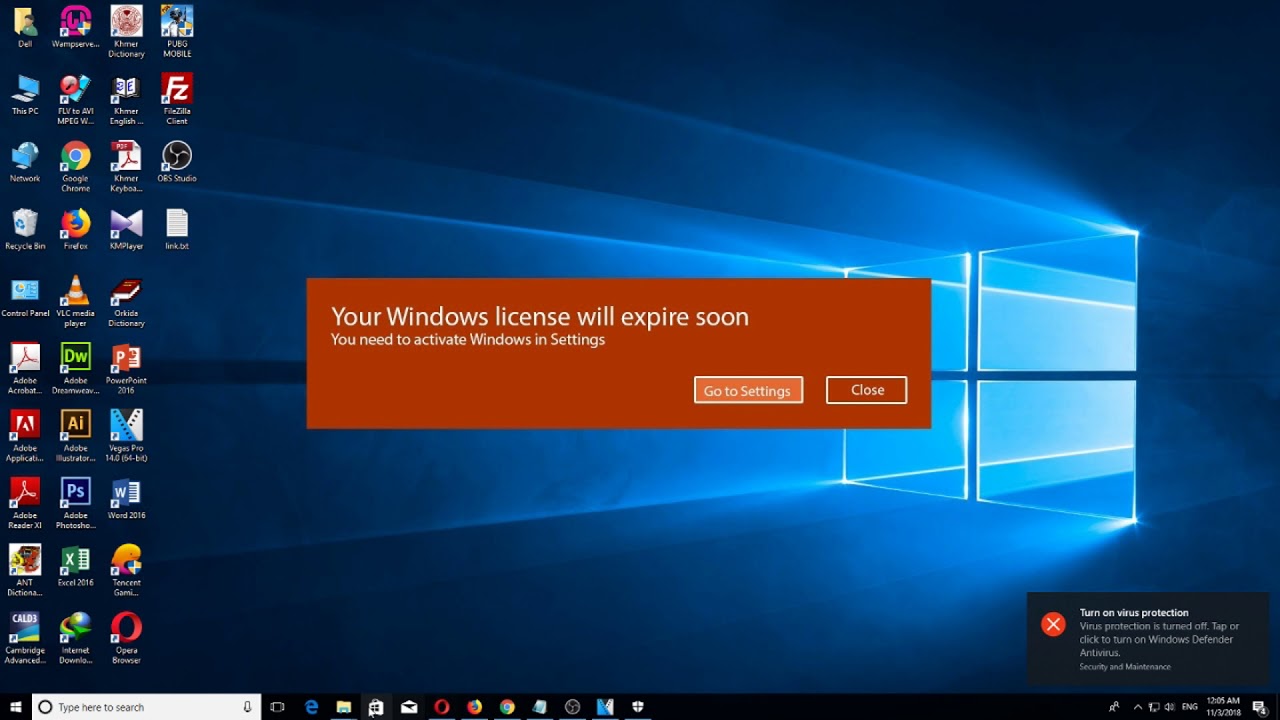Select the Vegas Pro 14.0 desktop shortcut

[126, 435]
